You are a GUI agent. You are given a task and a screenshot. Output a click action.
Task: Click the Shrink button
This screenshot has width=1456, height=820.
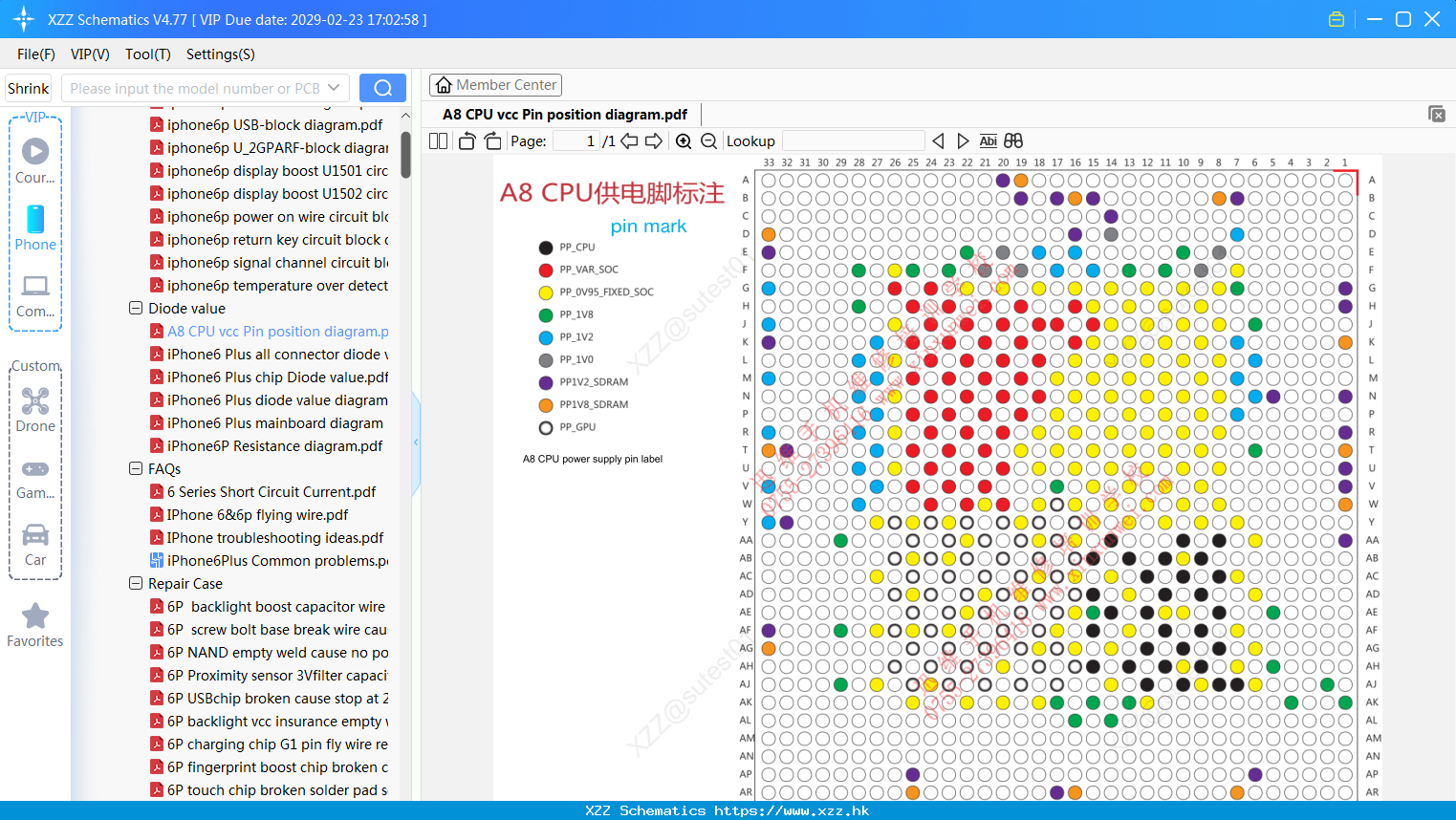[28, 88]
